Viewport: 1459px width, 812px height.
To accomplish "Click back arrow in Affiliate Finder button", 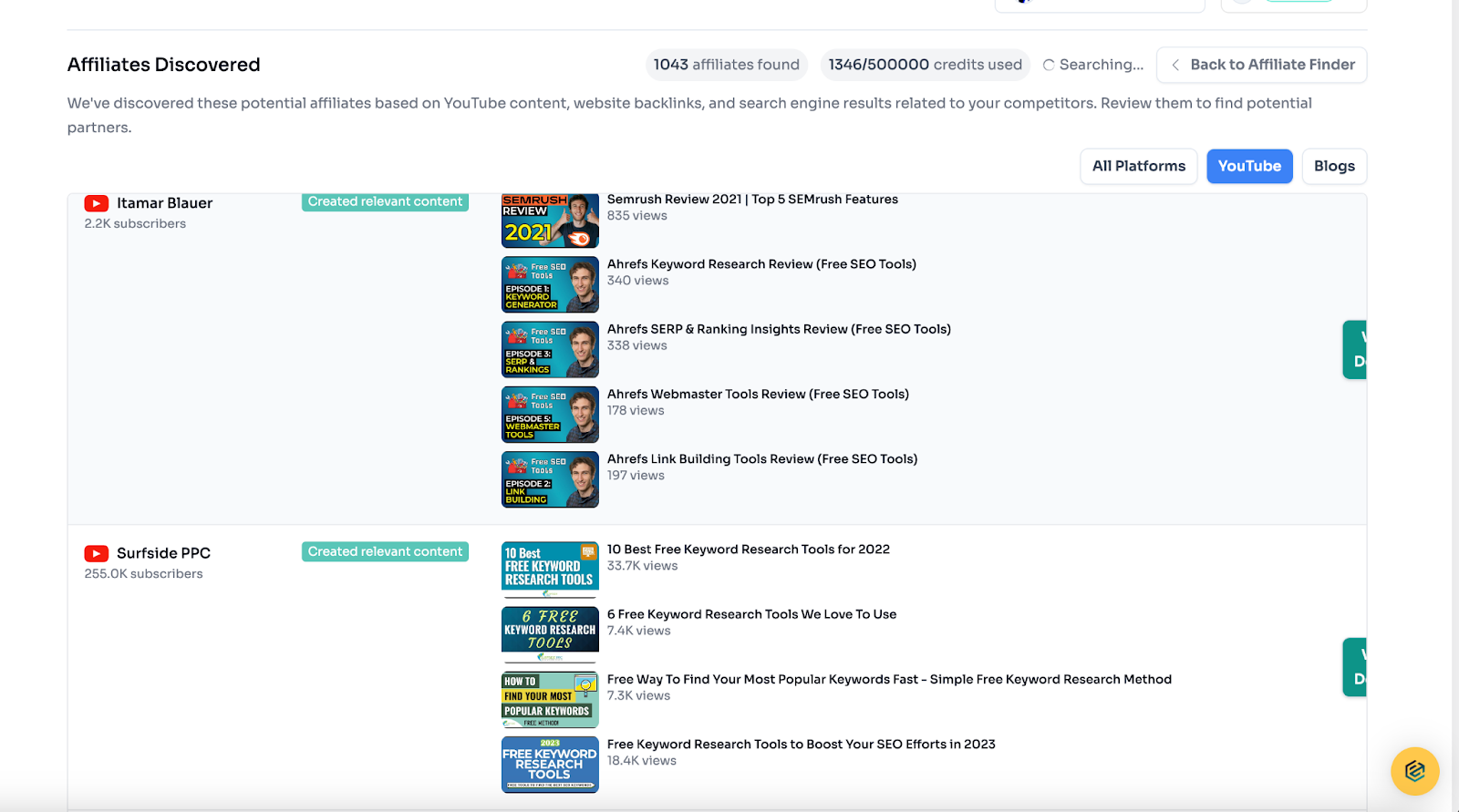I will click(1175, 65).
